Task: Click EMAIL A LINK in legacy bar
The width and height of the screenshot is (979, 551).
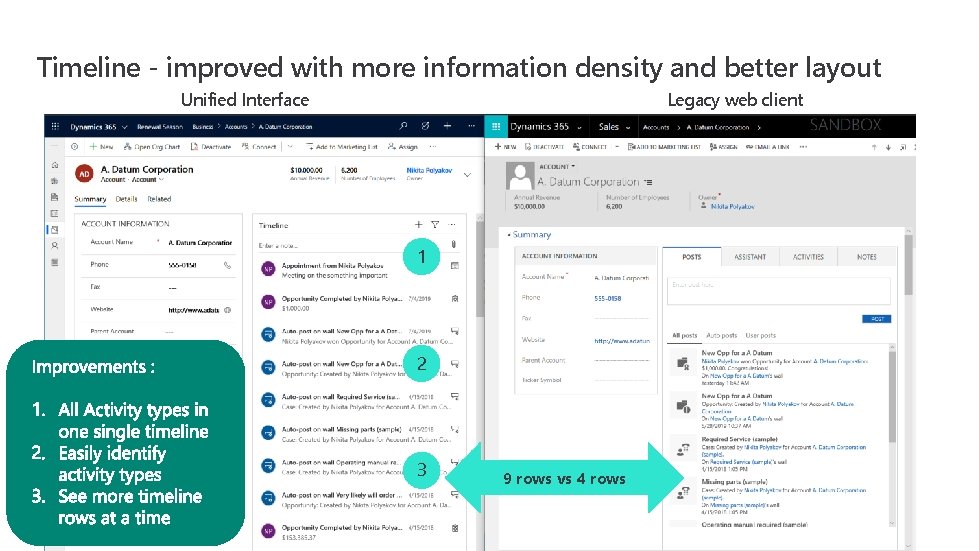Action: 767,147
